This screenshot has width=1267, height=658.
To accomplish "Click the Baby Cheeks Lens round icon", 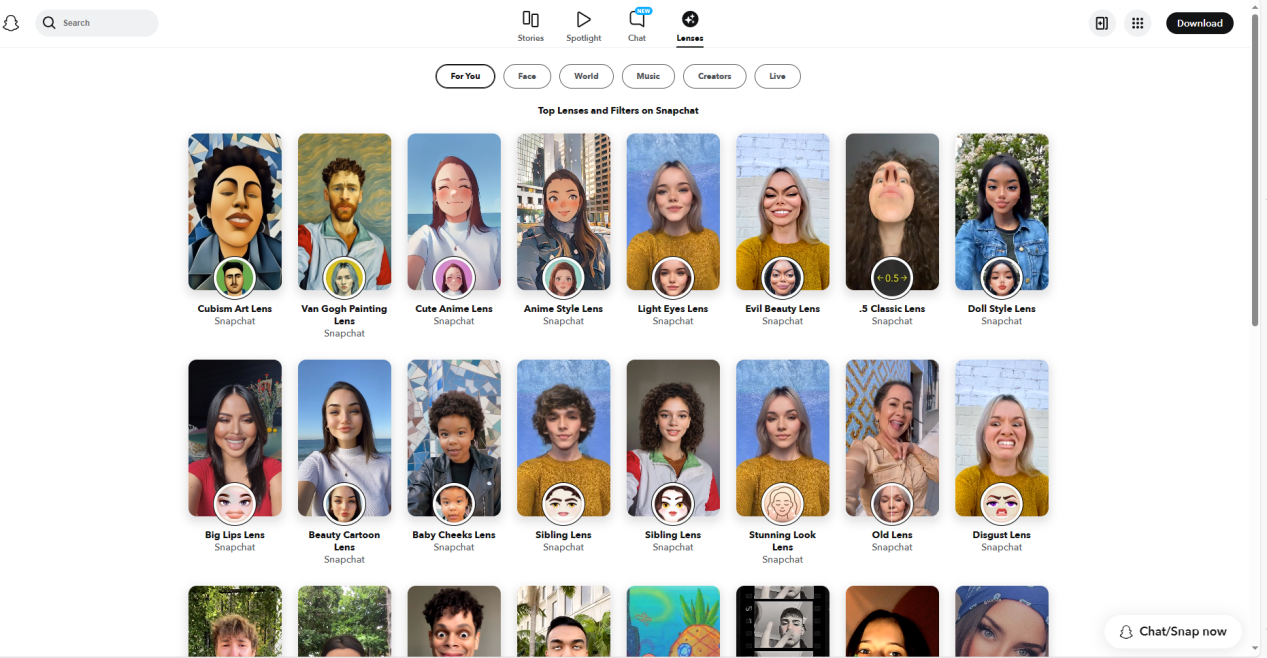I will 454,504.
